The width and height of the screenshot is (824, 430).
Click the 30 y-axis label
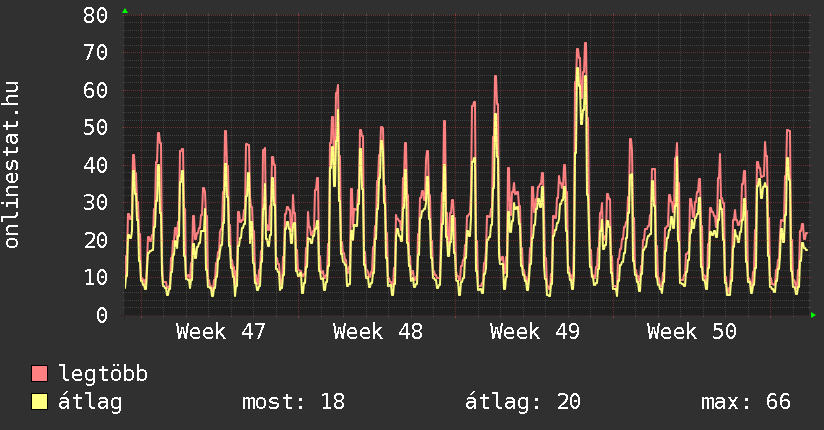(95, 202)
